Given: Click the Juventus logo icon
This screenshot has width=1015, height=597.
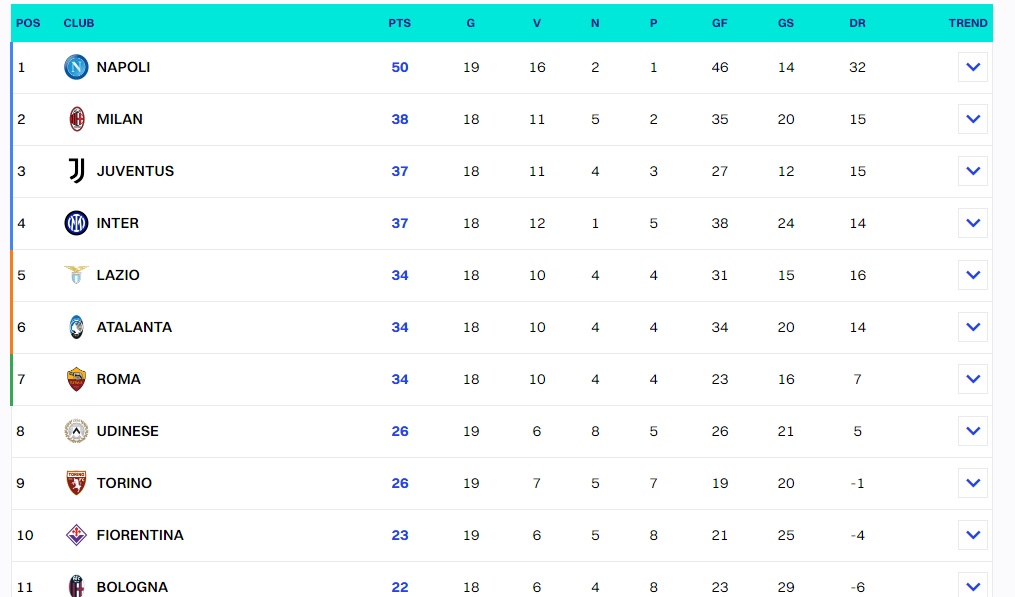Looking at the screenshot, I should (76, 171).
